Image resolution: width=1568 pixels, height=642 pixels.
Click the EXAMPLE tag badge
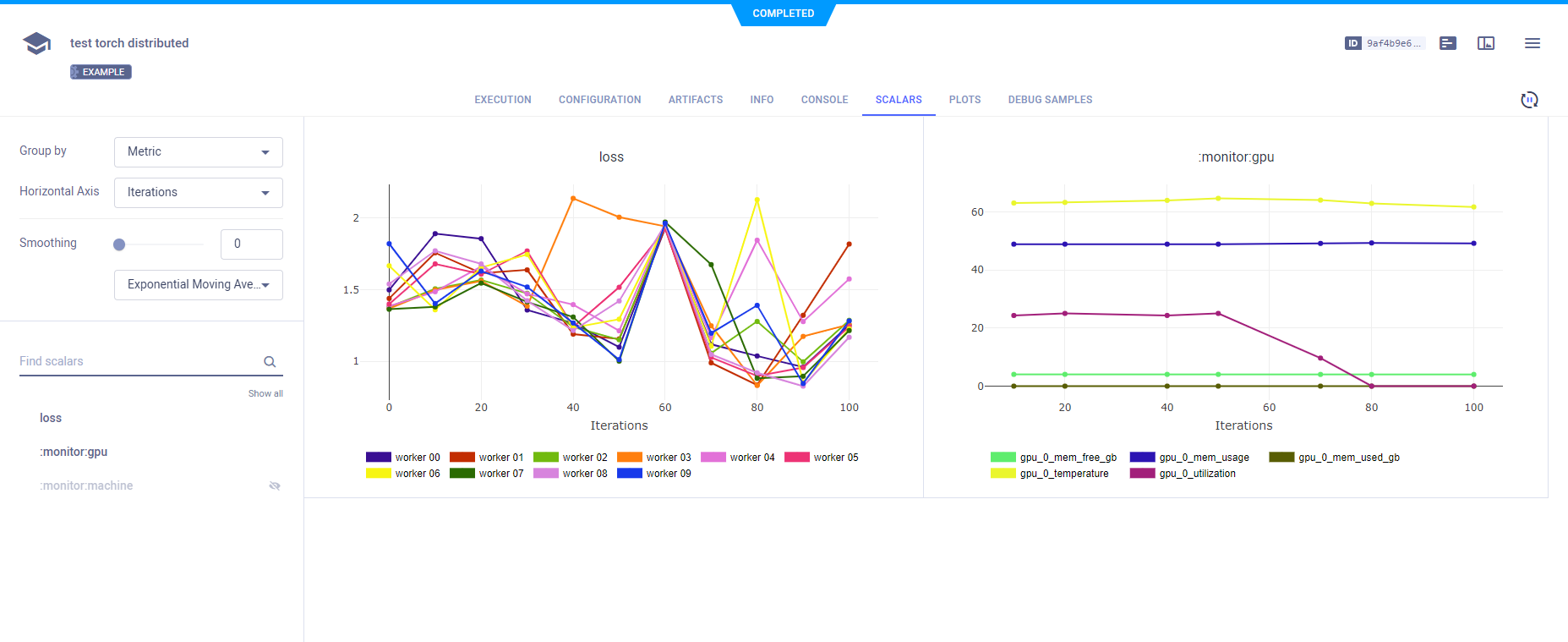tap(101, 72)
